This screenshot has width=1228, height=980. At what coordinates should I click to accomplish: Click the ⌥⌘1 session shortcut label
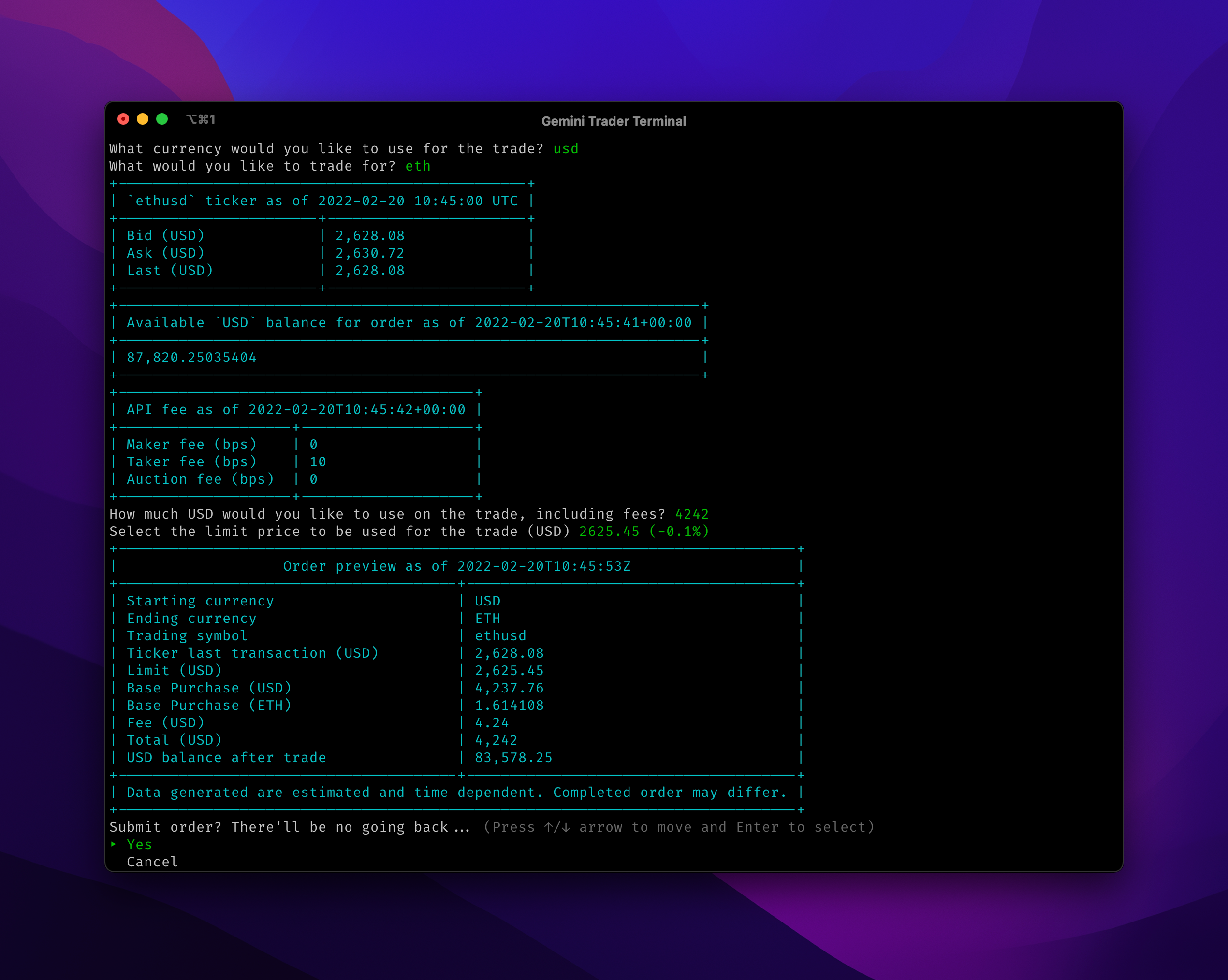[201, 119]
